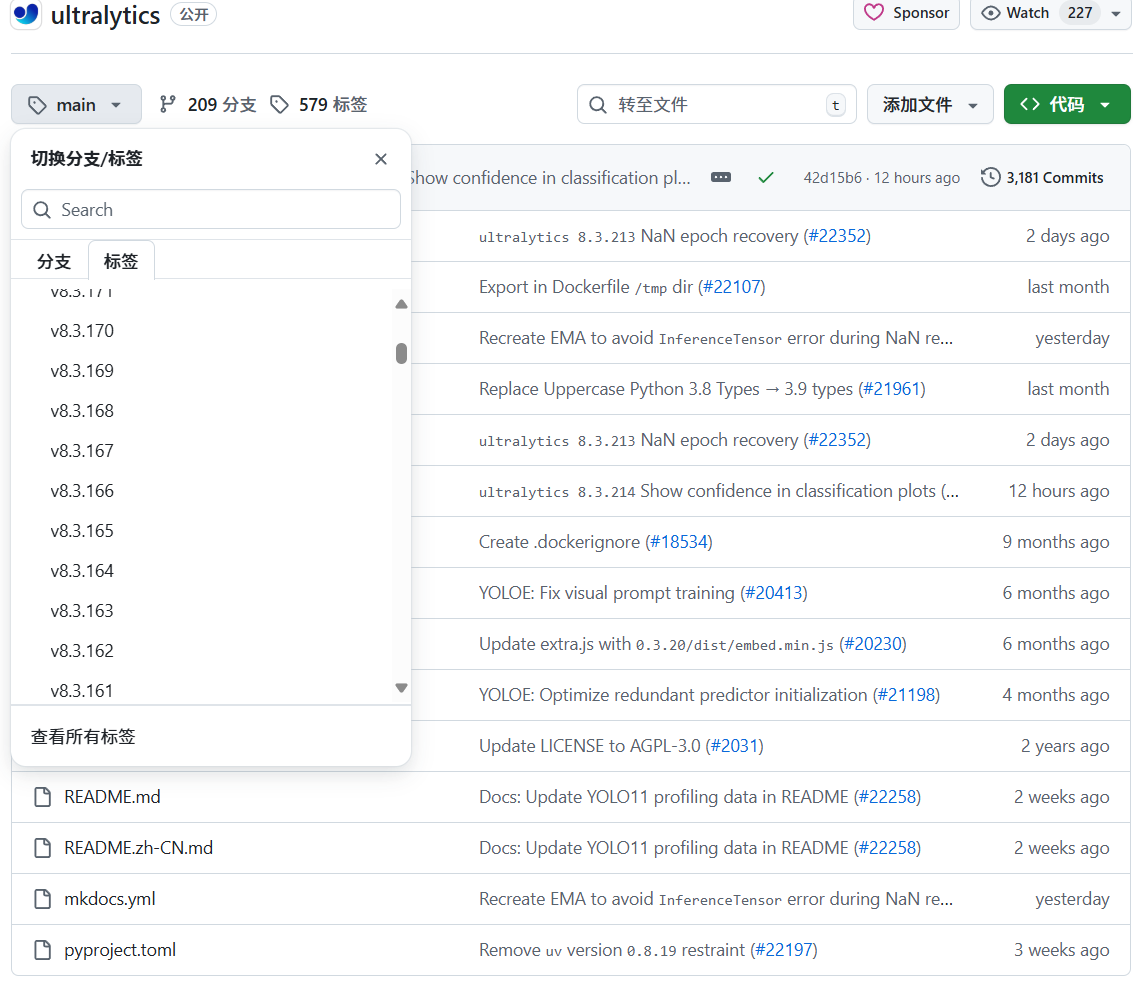1133x981 pixels.
Task: Expand the 添加文件 dropdown
Action: (x=930, y=105)
